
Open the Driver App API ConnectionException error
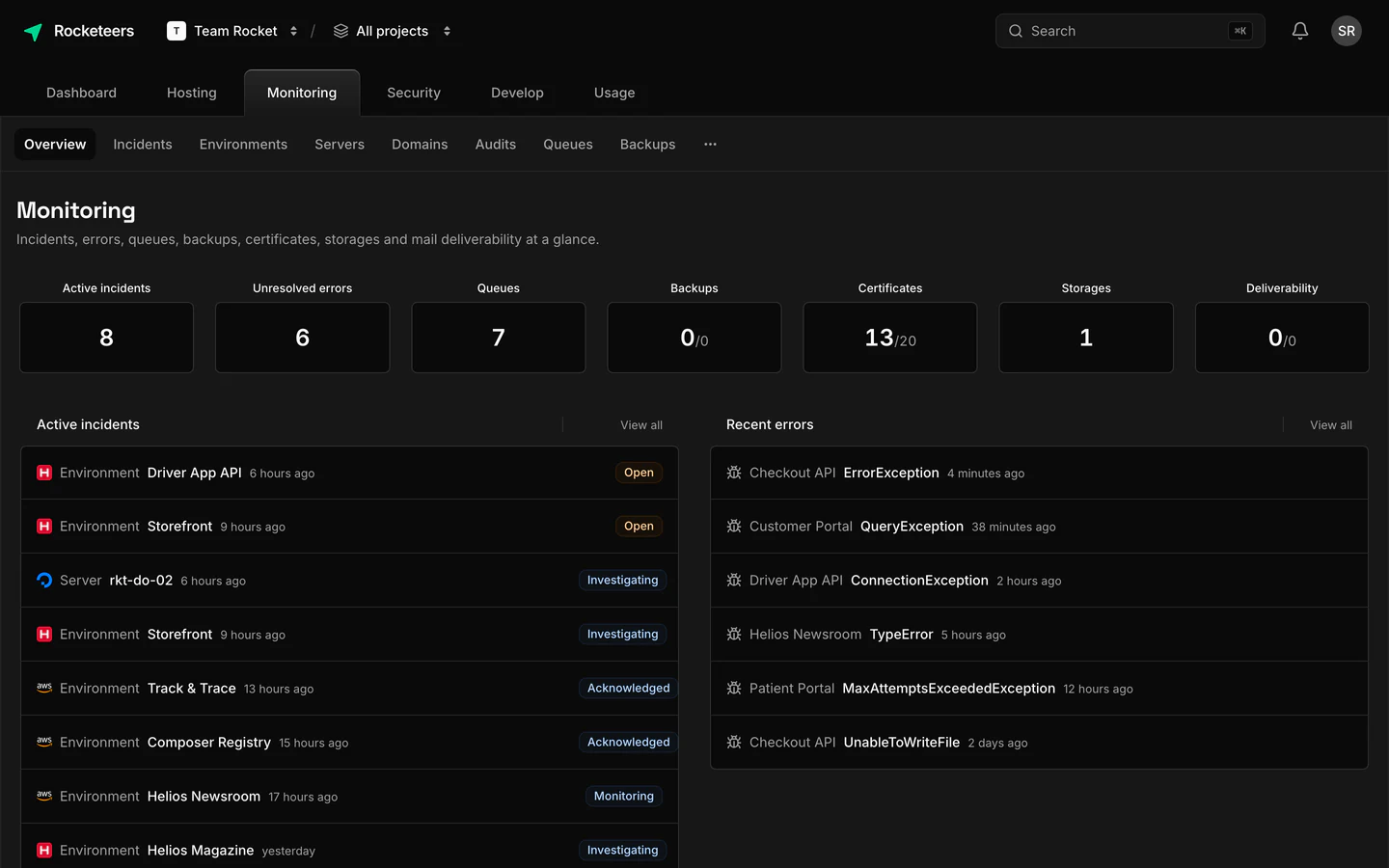1039,580
